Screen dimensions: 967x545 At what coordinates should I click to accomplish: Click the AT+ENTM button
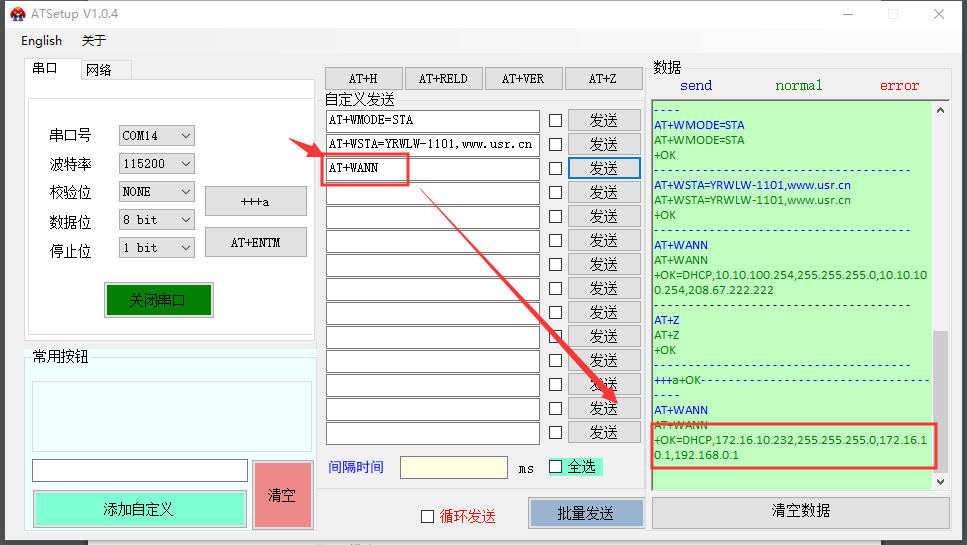click(255, 242)
